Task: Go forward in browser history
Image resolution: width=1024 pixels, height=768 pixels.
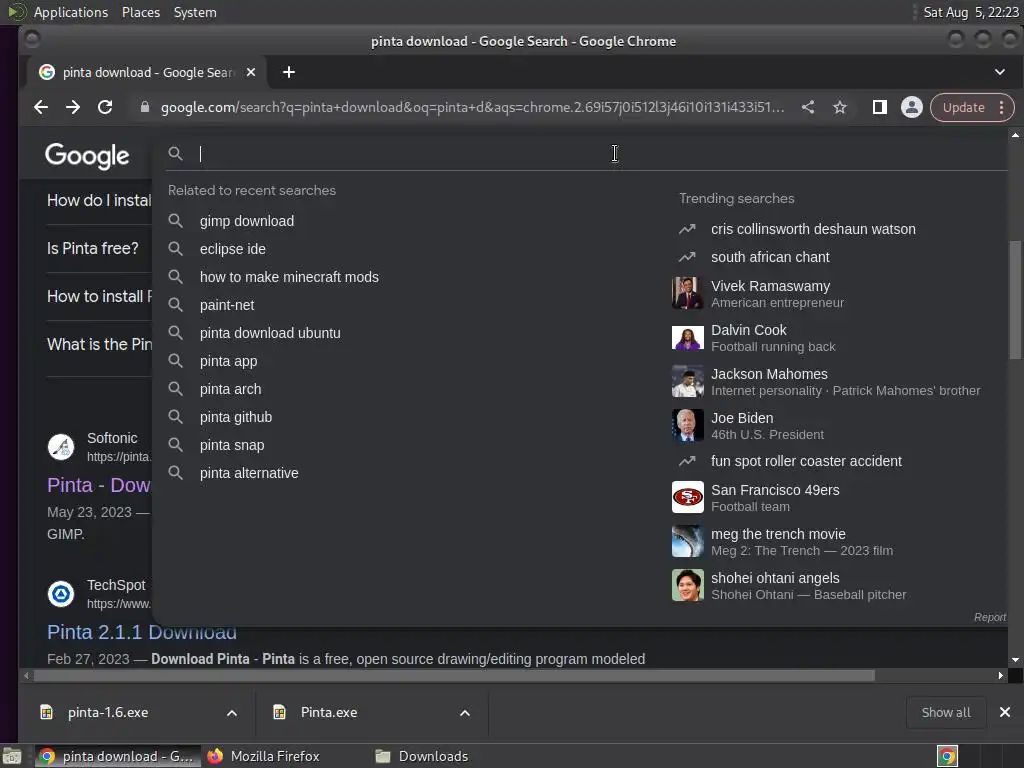Action: (72, 107)
